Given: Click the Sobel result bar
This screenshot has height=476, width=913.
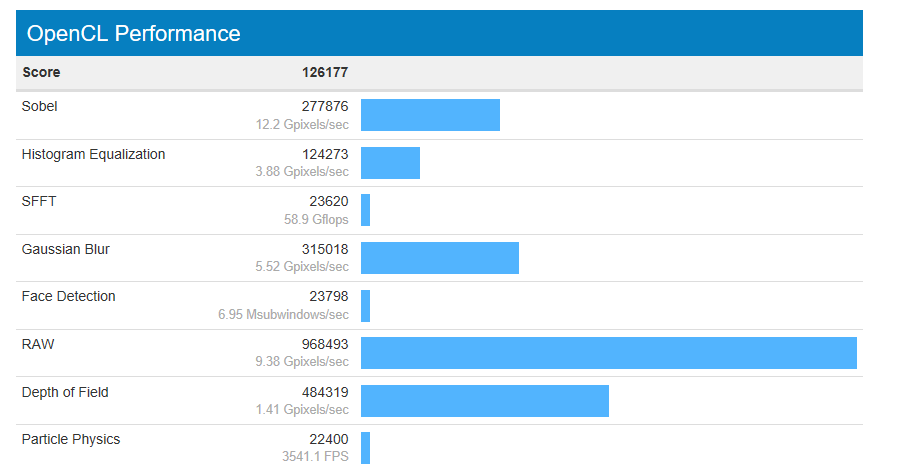Looking at the screenshot, I should (x=430, y=115).
